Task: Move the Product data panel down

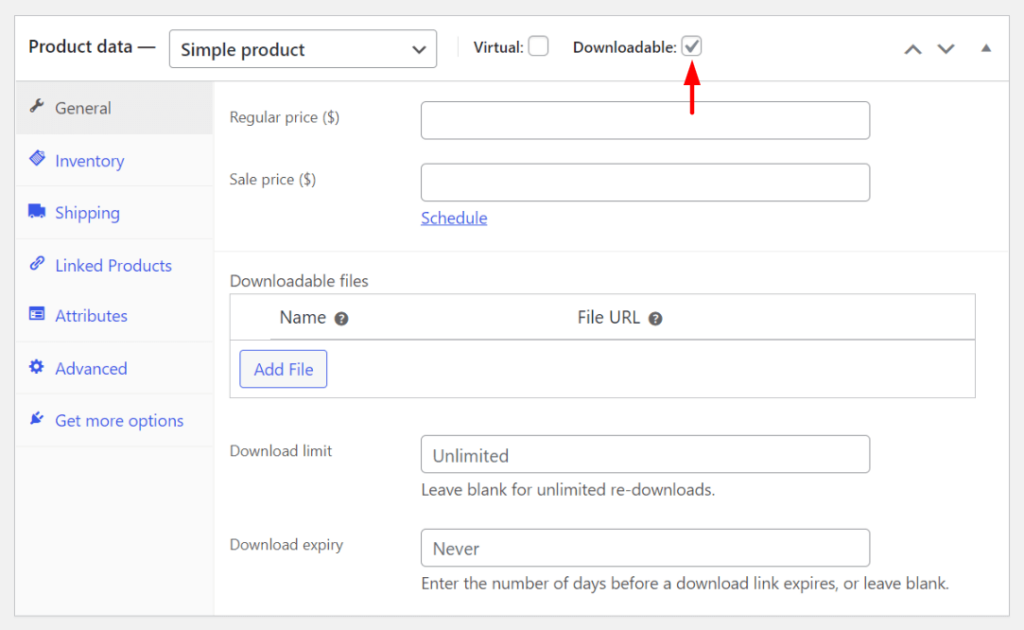Action: (x=946, y=47)
